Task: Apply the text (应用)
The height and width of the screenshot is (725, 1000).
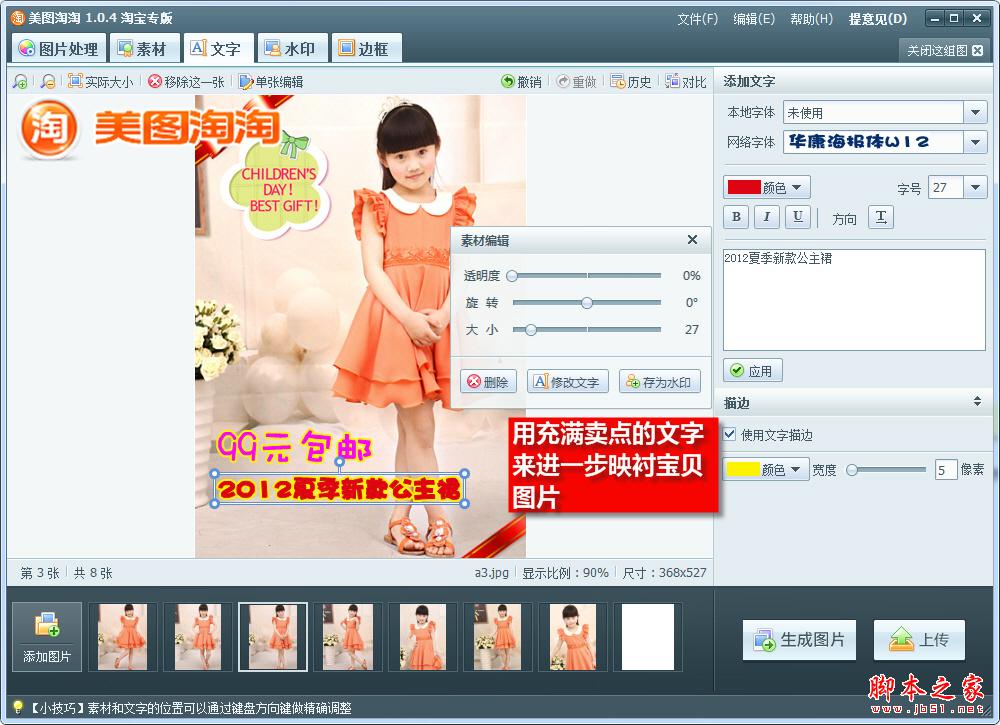Action: (753, 370)
